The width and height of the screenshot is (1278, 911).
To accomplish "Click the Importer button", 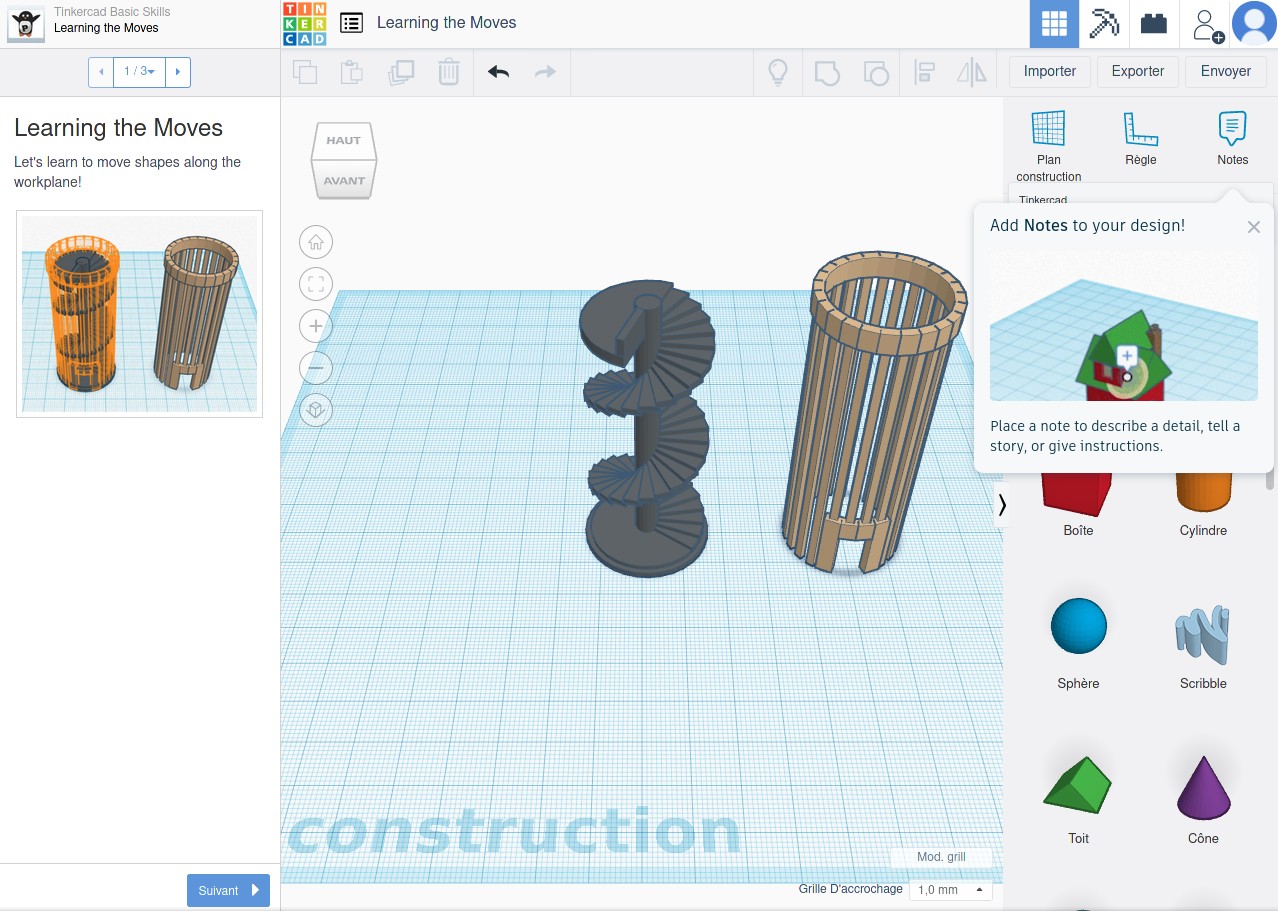I will 1049,72.
